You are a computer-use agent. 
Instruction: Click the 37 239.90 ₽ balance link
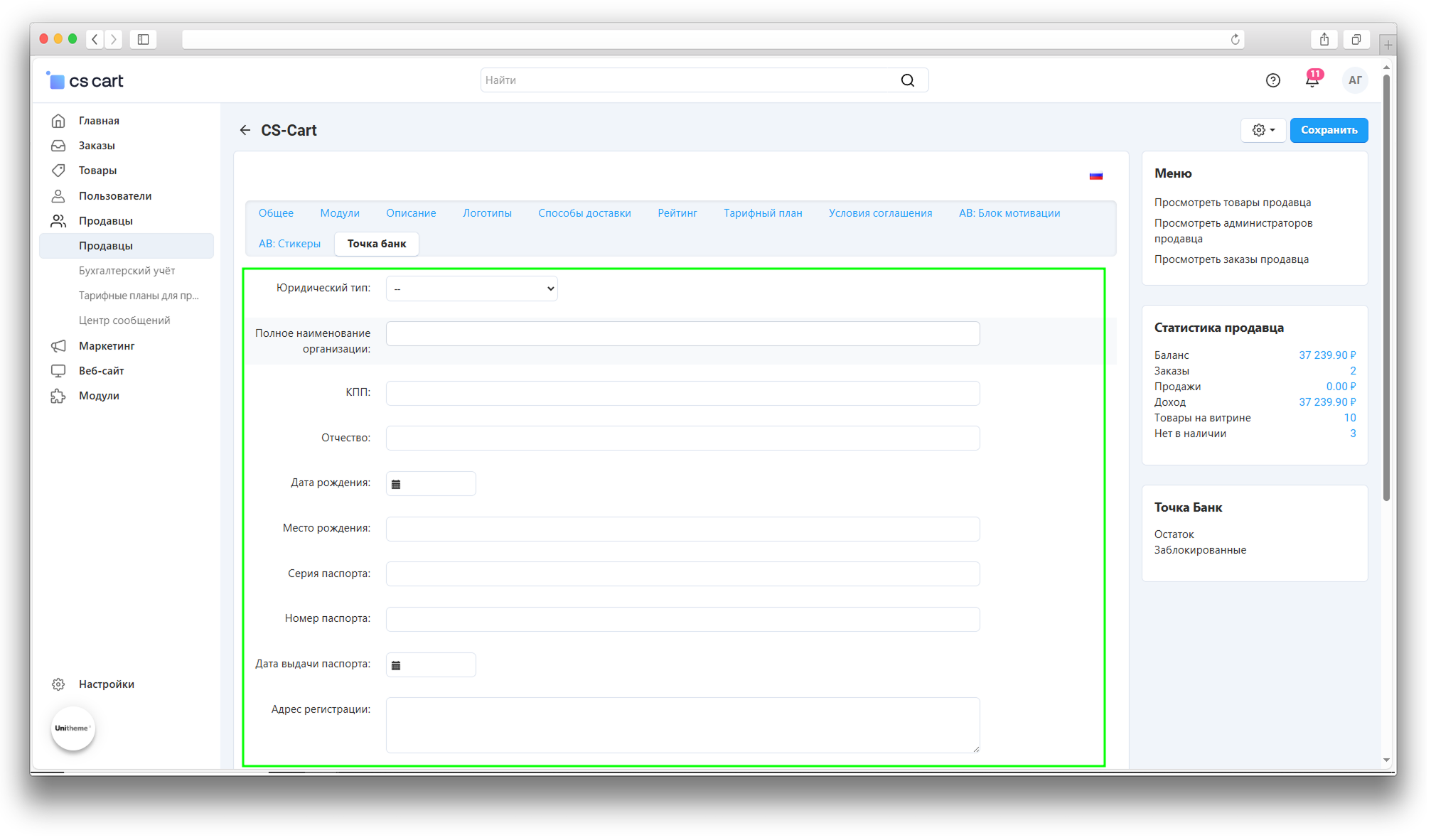(1327, 355)
